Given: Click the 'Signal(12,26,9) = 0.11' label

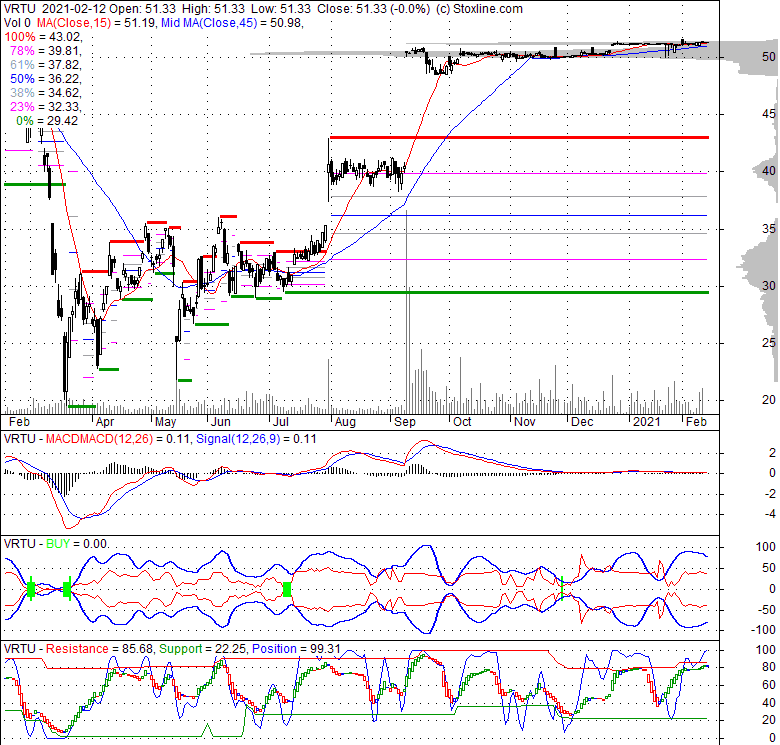Looking at the screenshot, I should tap(256, 439).
